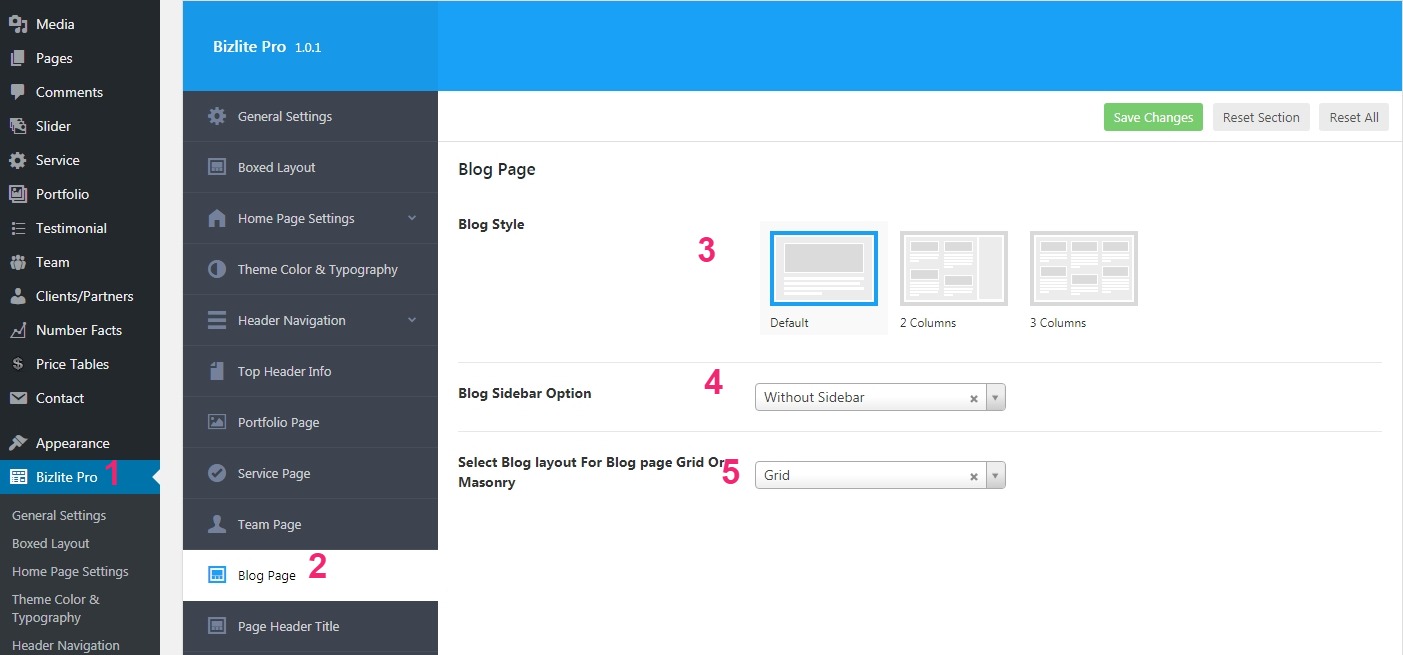Image resolution: width=1403 pixels, height=655 pixels.
Task: Clear the Grid layout selection
Action: pos(974,476)
